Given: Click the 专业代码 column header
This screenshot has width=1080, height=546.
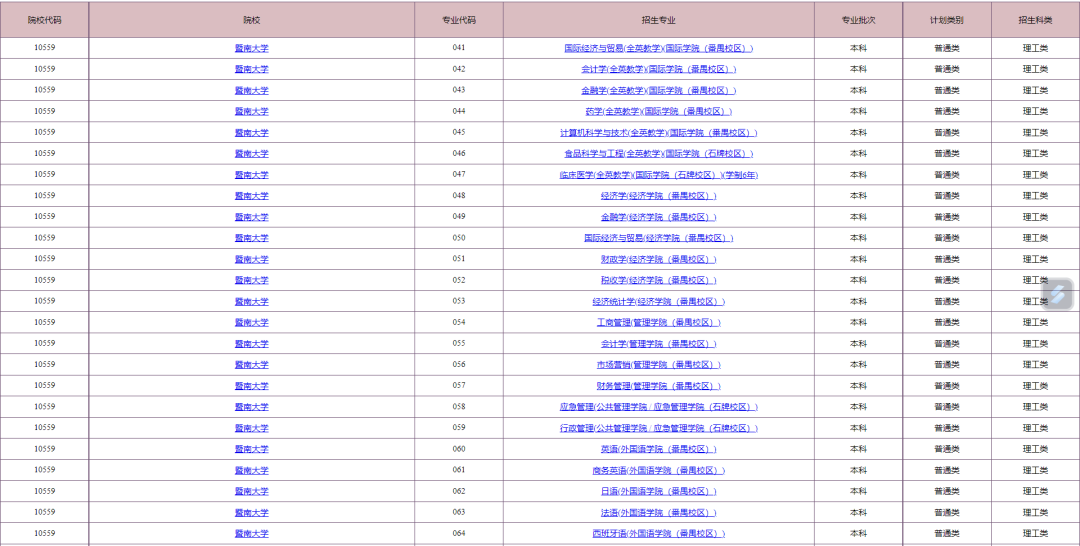Looking at the screenshot, I should coord(459,20).
